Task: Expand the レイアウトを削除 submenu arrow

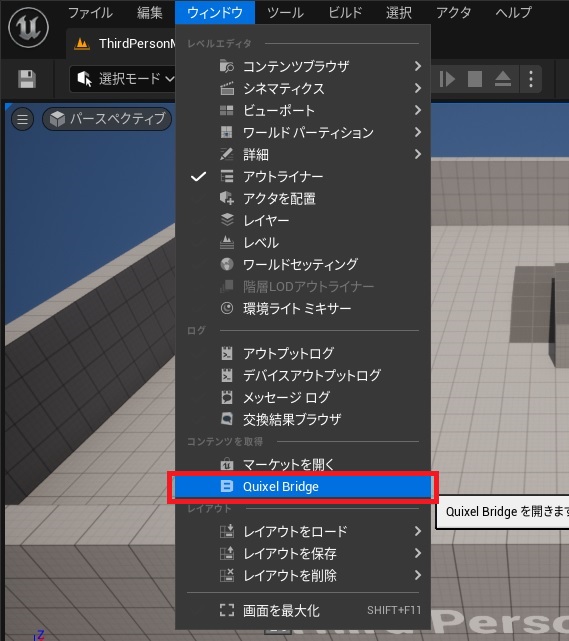Action: [417, 575]
